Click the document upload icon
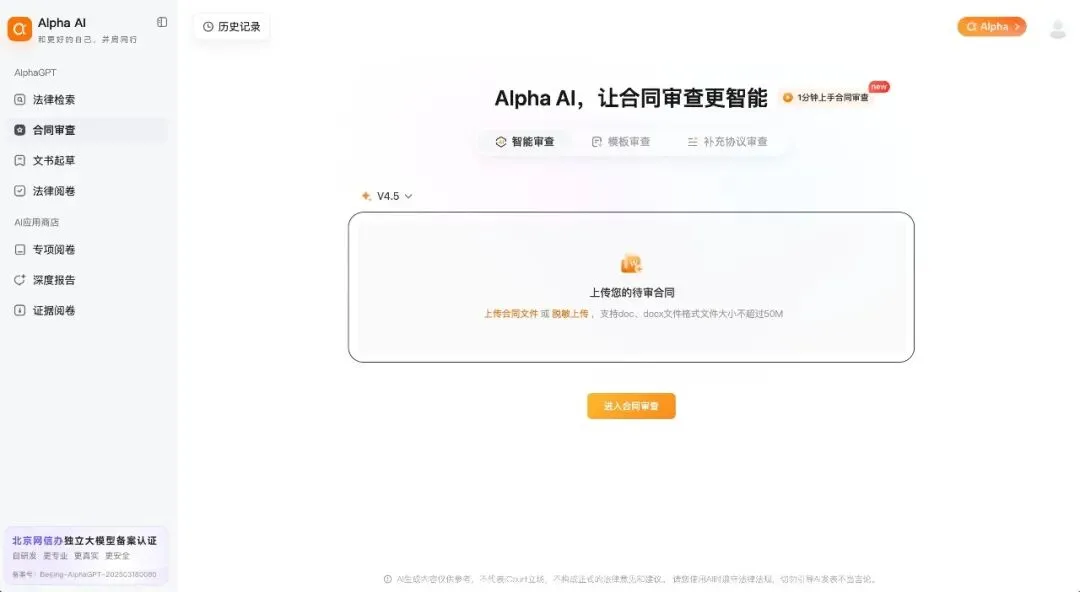The image size is (1080, 592). (631, 264)
